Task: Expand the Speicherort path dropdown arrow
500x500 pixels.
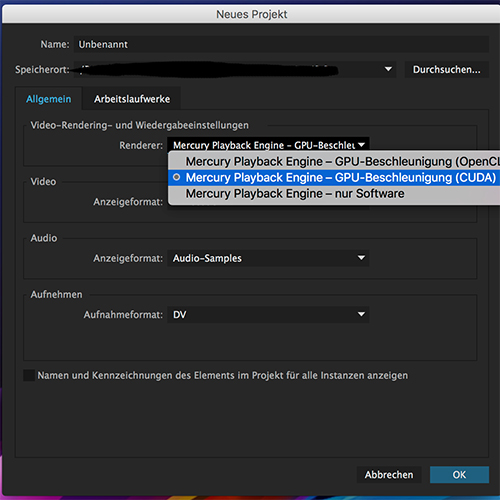Action: (388, 69)
